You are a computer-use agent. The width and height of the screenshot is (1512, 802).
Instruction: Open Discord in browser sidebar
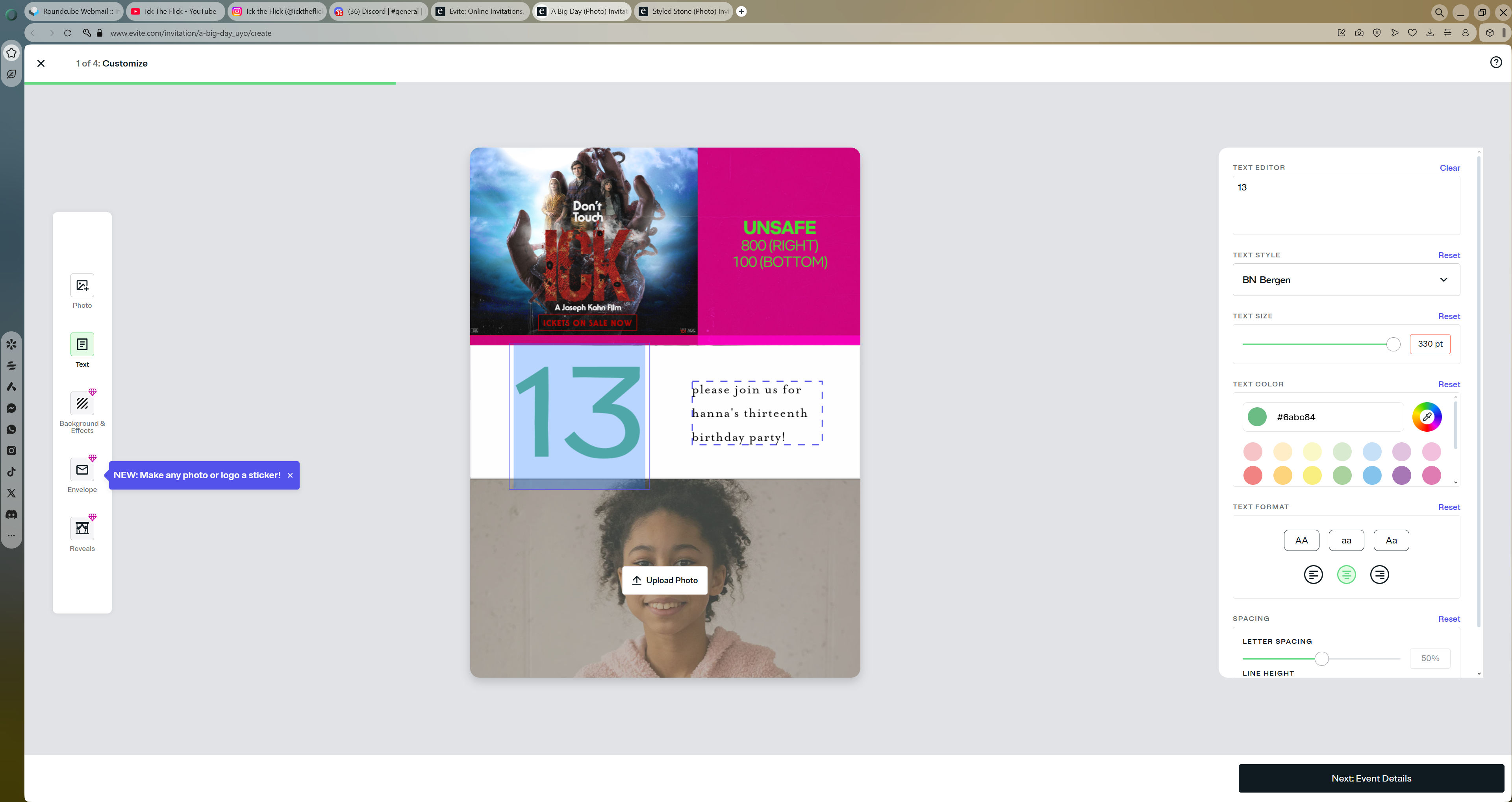pos(11,514)
